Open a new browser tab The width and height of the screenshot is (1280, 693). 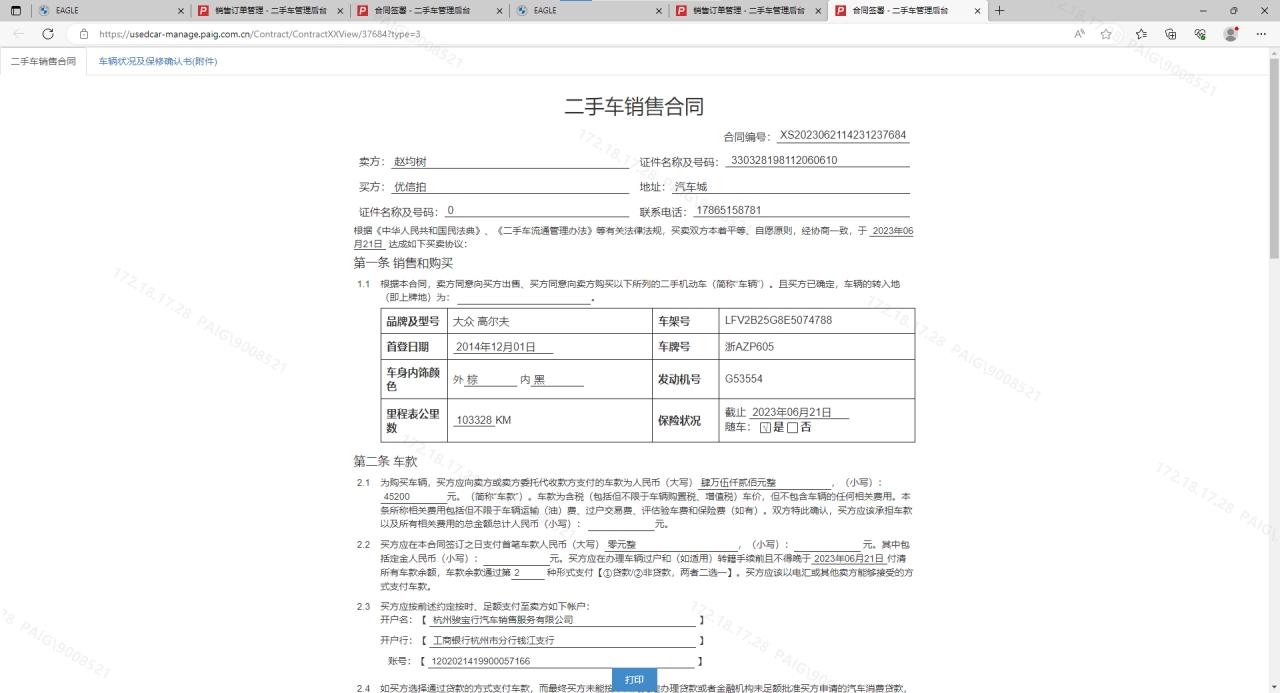[x=999, y=10]
